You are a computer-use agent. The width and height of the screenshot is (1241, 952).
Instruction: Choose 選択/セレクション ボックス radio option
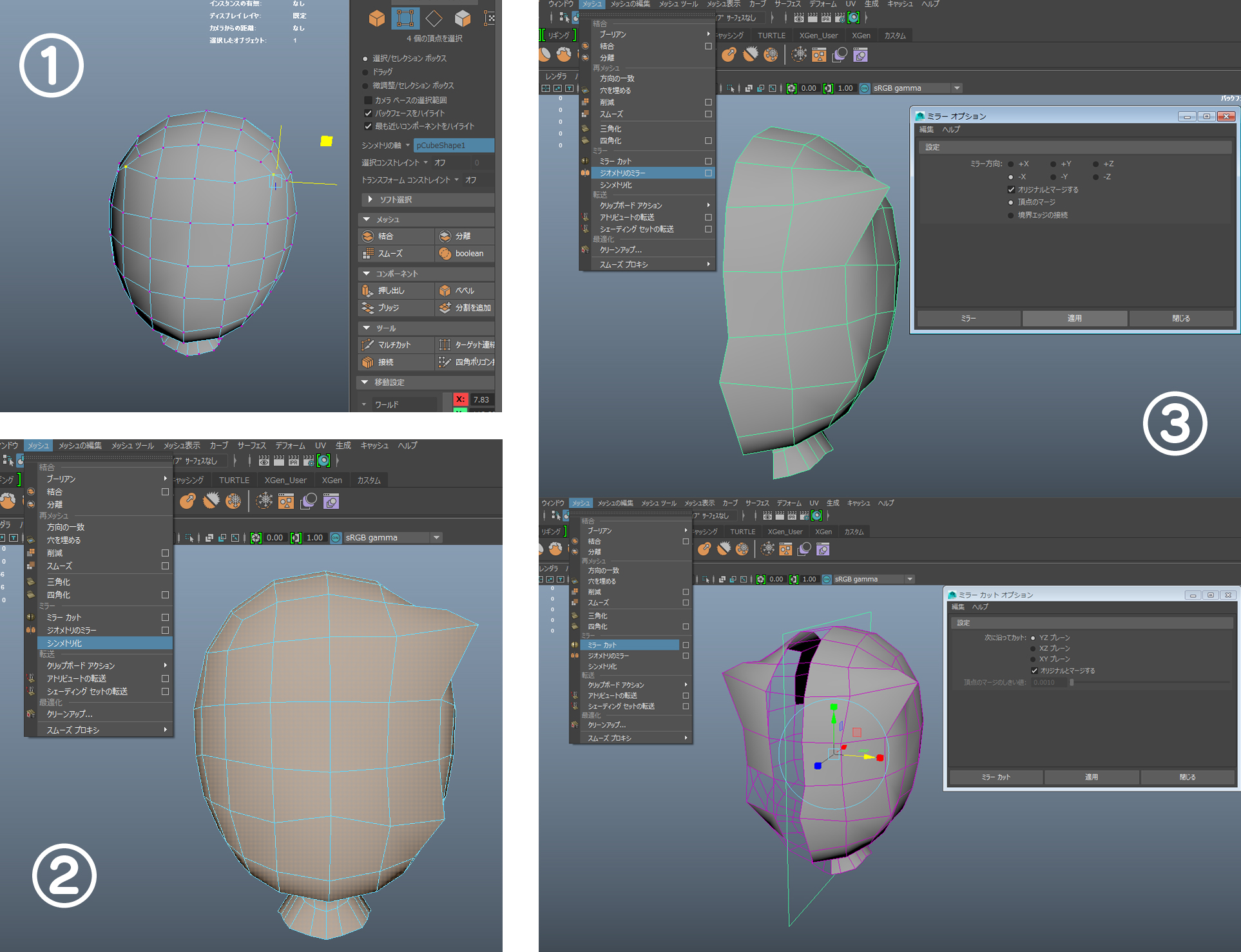(x=365, y=59)
